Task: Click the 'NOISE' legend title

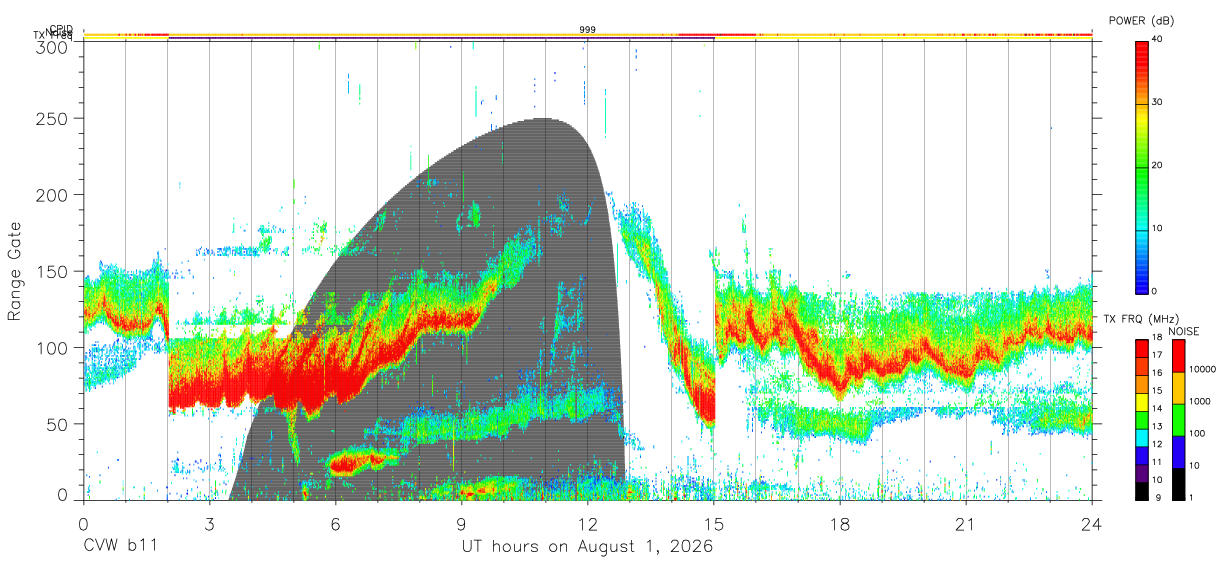Action: 1184,331
